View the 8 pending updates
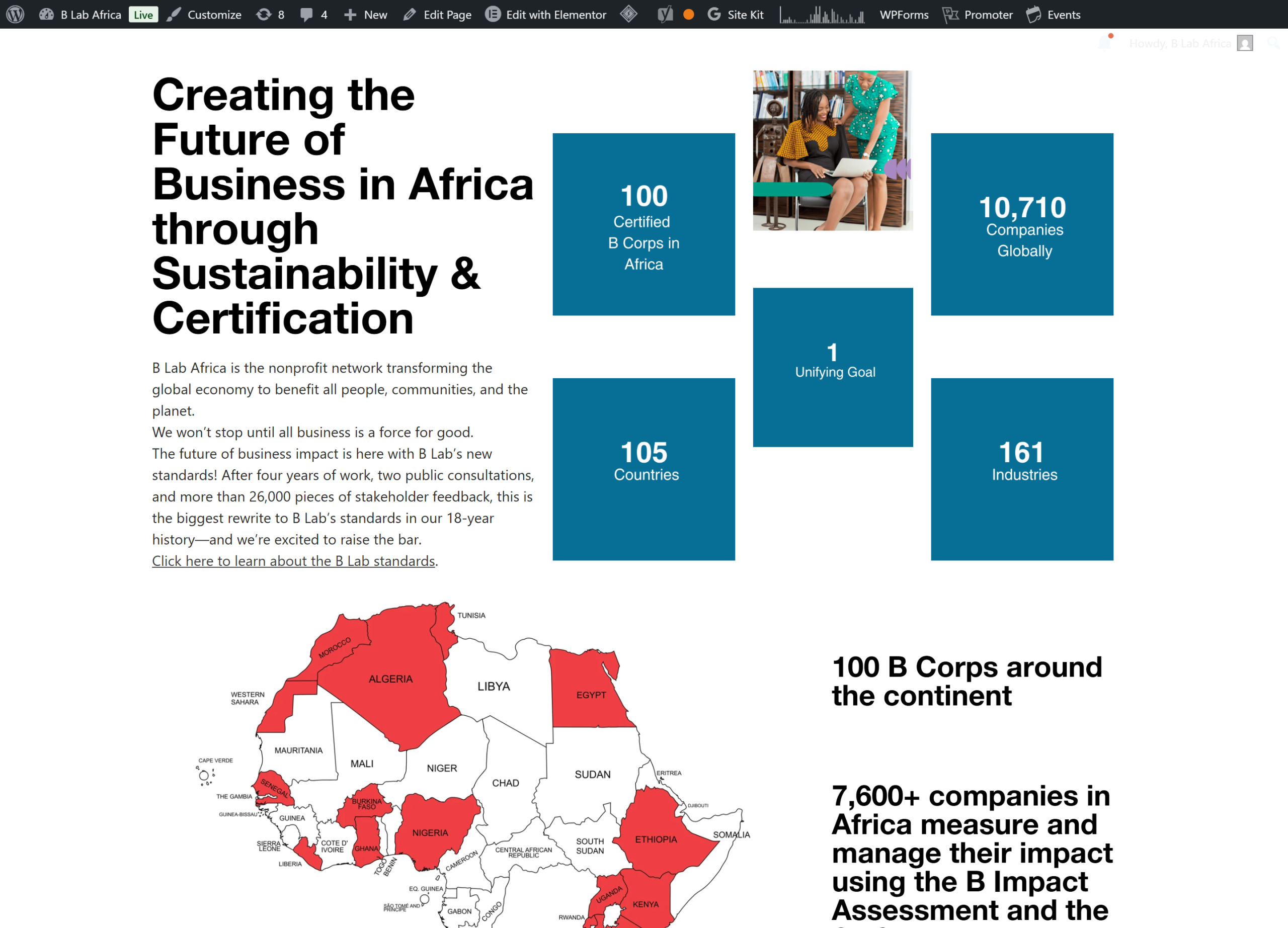The width and height of the screenshot is (1288, 928). (x=270, y=14)
